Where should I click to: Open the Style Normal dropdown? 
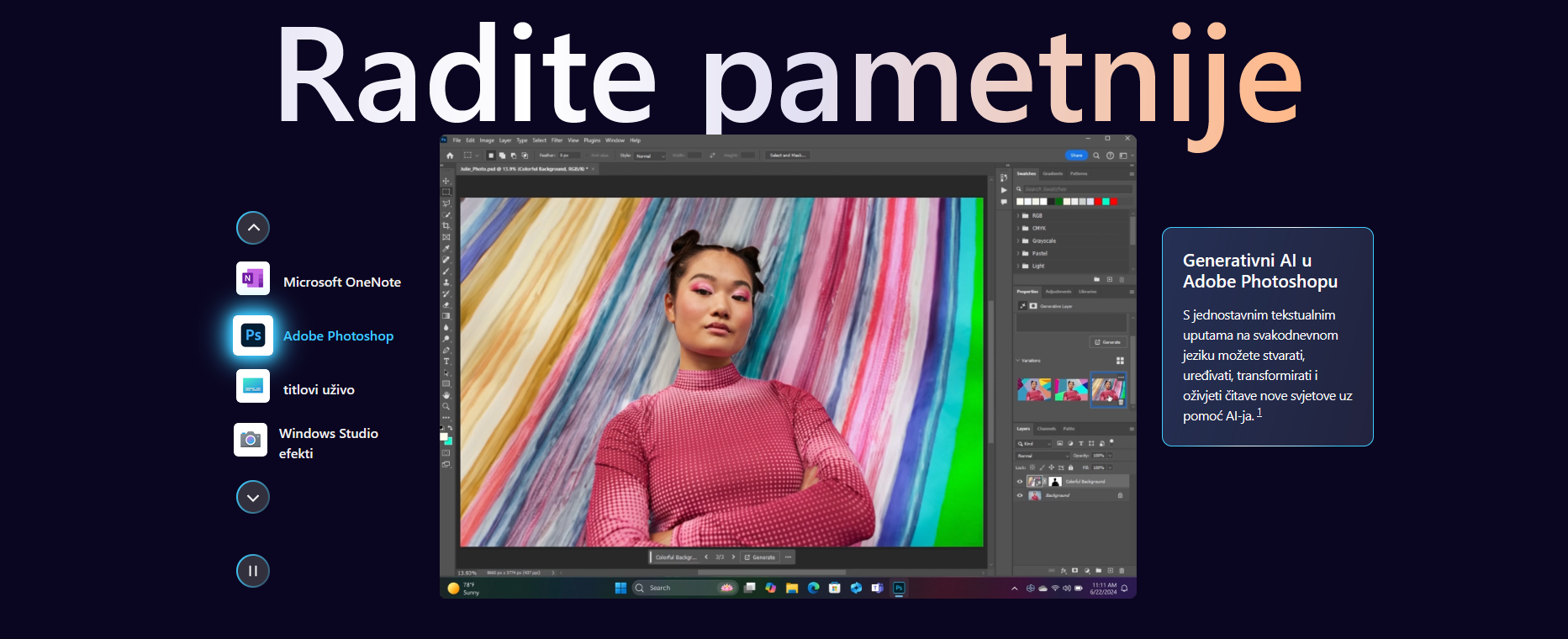(x=650, y=156)
